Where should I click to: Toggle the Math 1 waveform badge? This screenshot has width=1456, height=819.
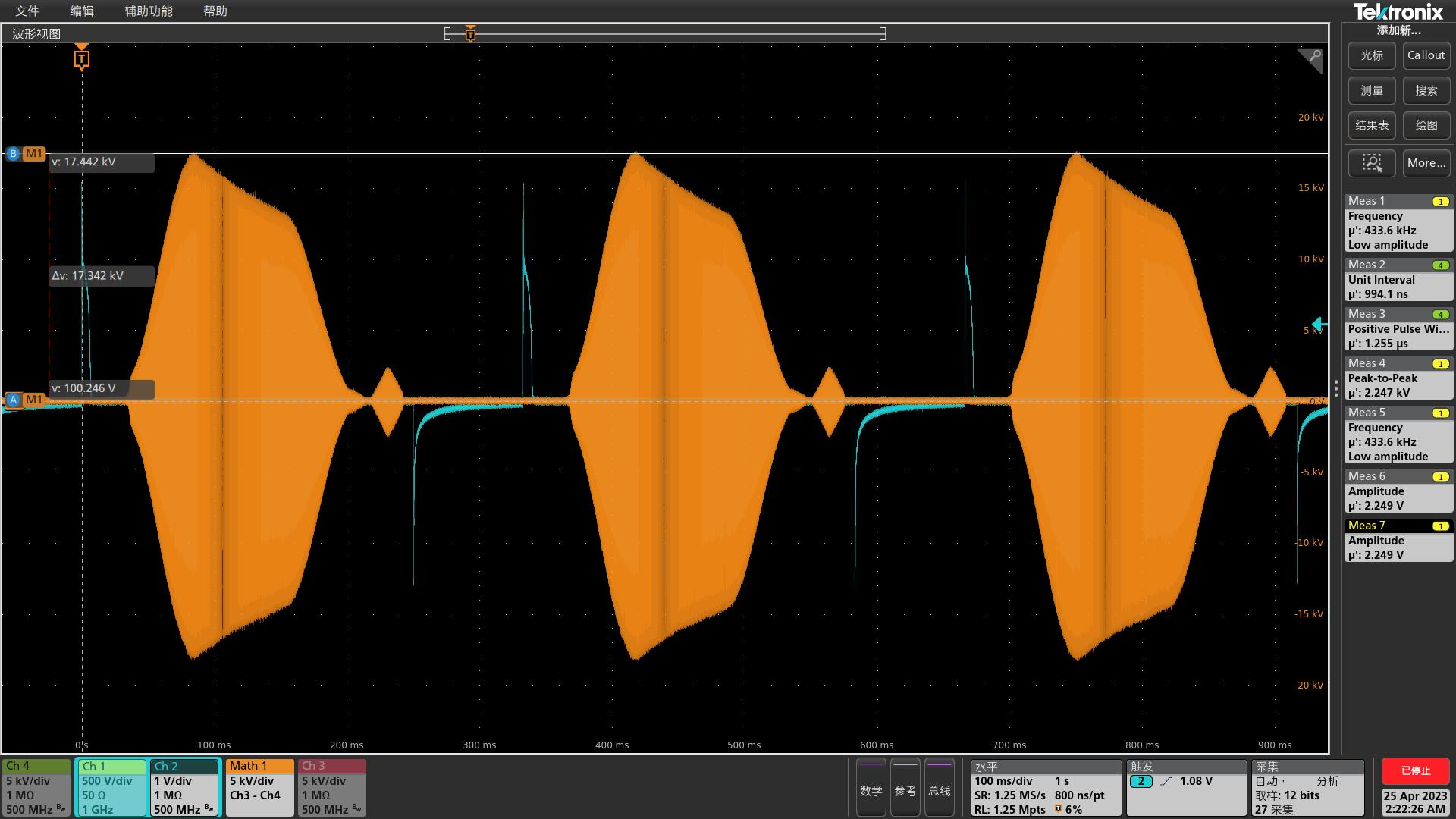[x=259, y=788]
